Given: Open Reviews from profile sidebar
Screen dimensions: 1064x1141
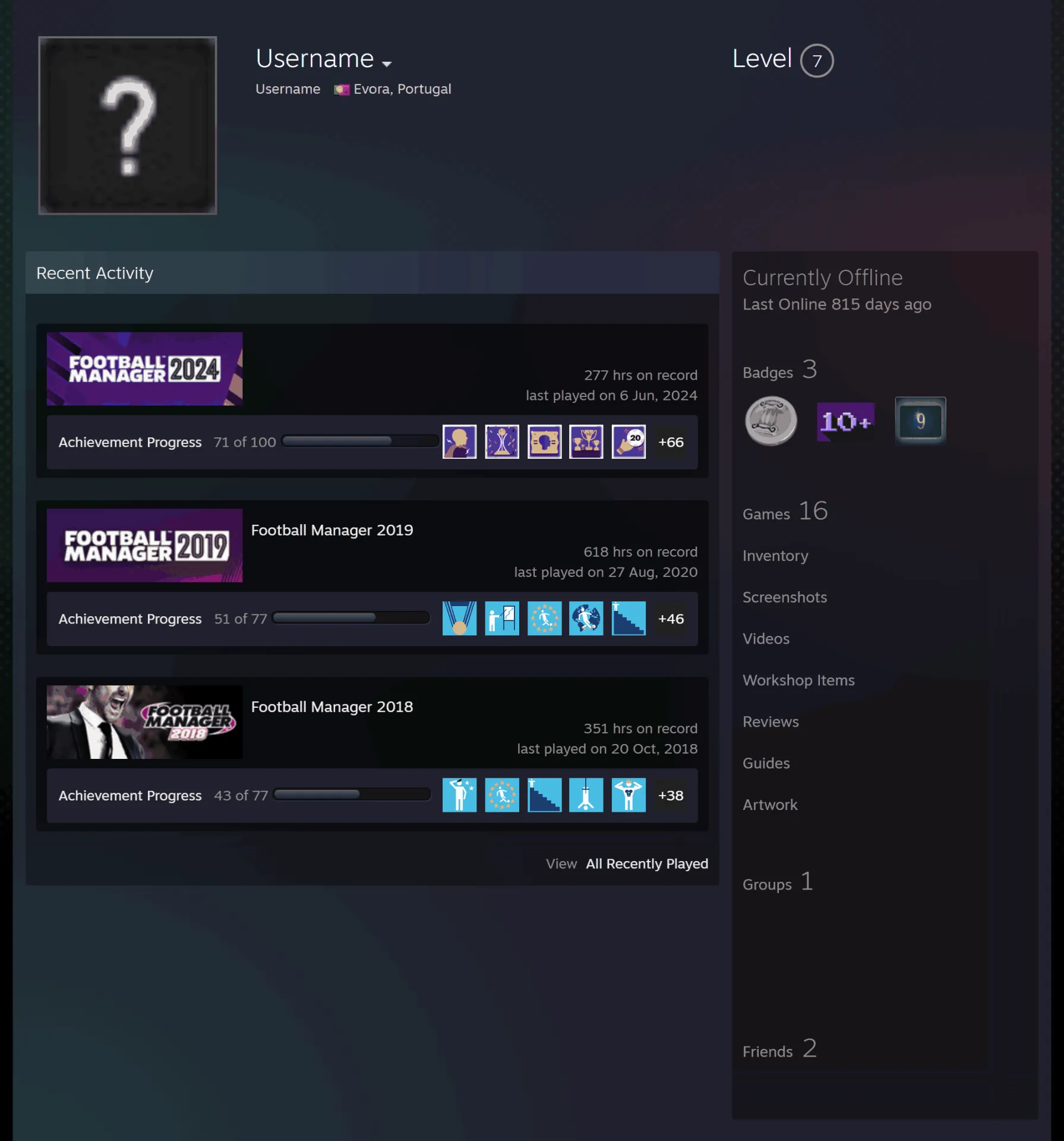Looking at the screenshot, I should click(x=771, y=721).
